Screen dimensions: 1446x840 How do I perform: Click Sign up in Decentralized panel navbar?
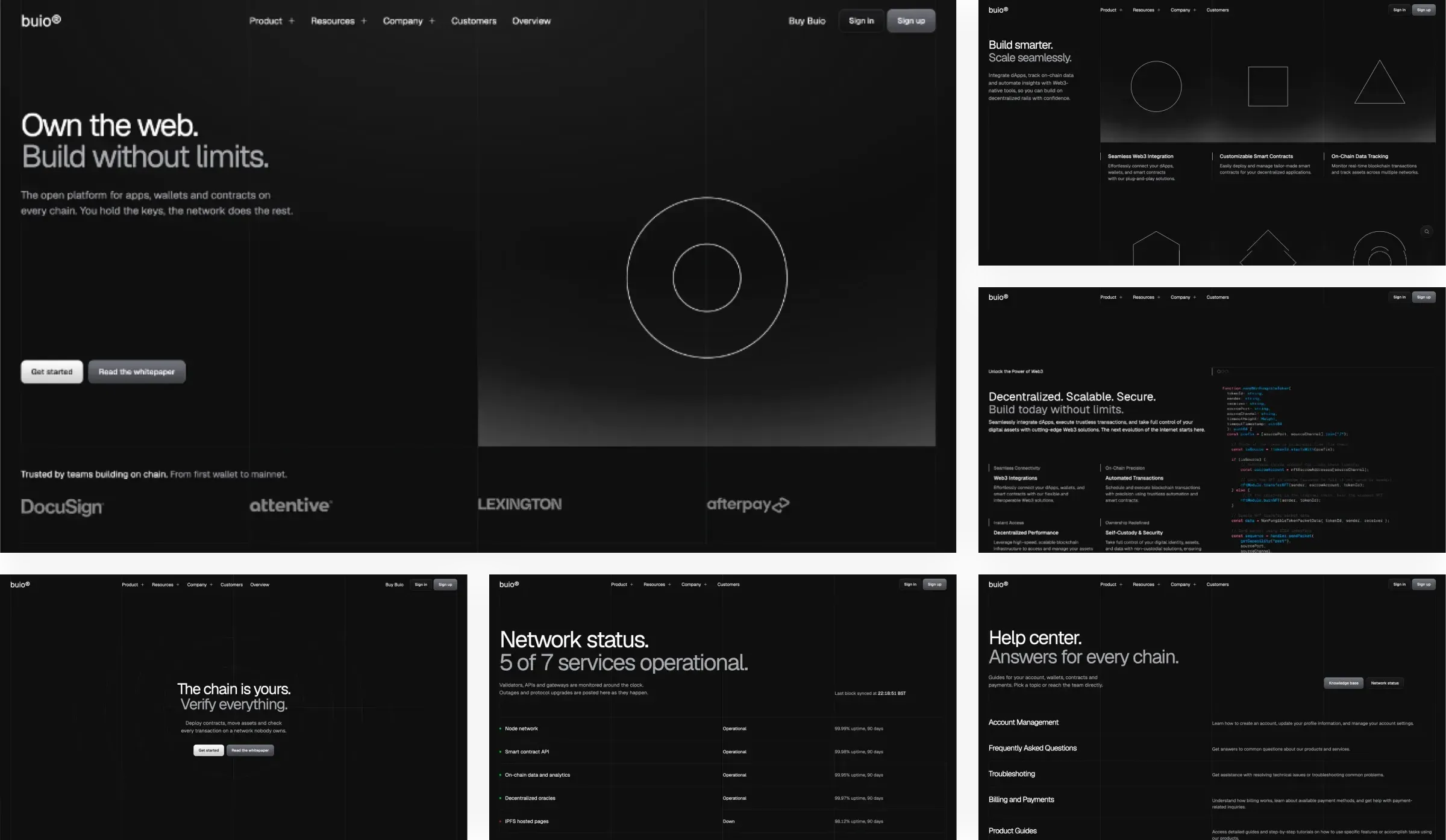[x=1424, y=297]
